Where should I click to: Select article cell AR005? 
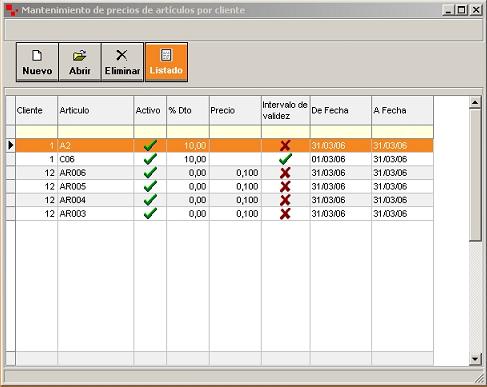click(96, 187)
